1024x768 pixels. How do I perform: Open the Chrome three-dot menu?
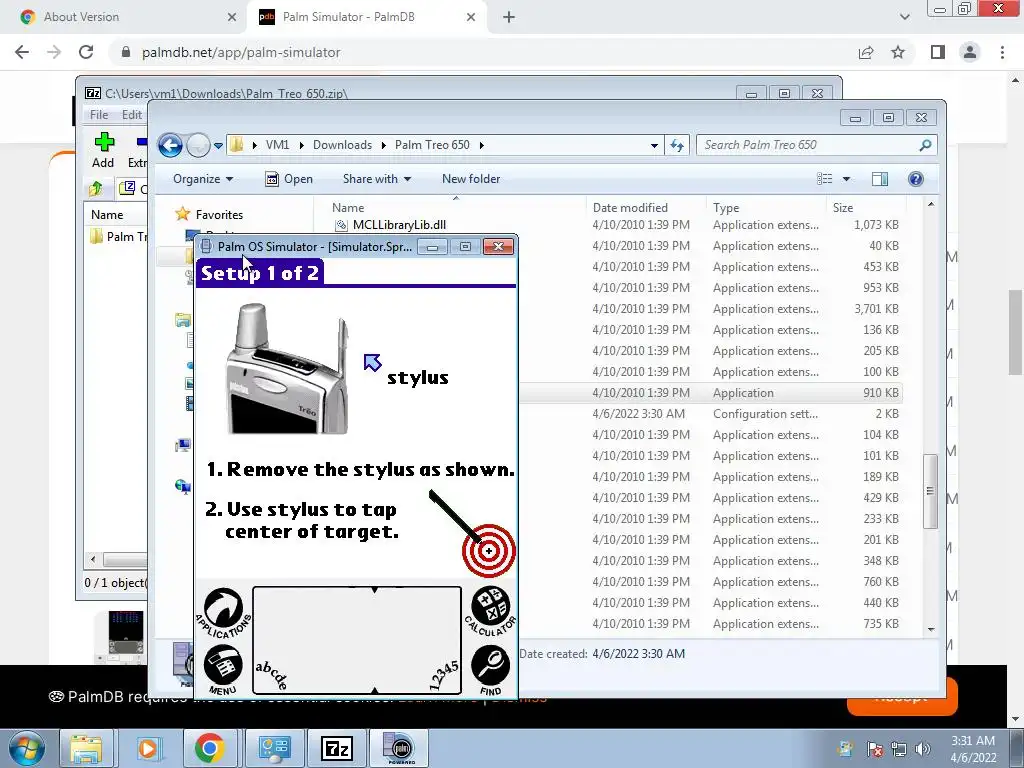point(1002,52)
